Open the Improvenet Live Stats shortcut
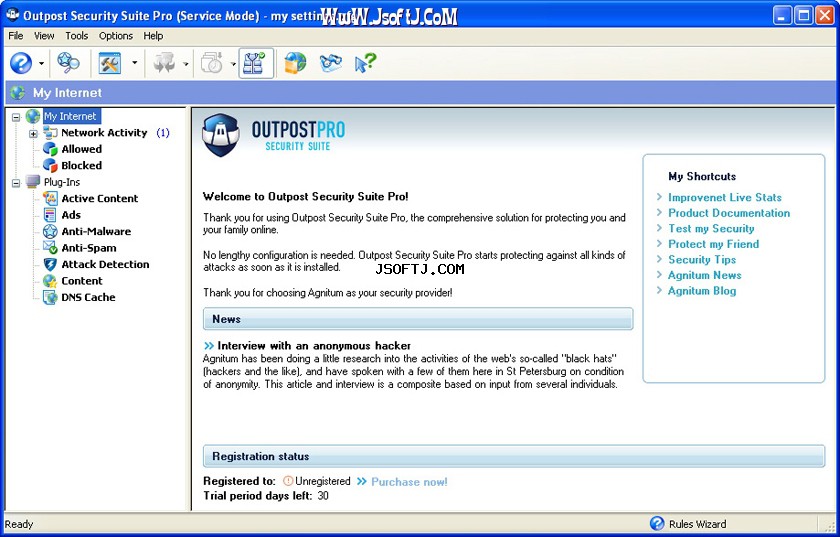 tap(724, 197)
